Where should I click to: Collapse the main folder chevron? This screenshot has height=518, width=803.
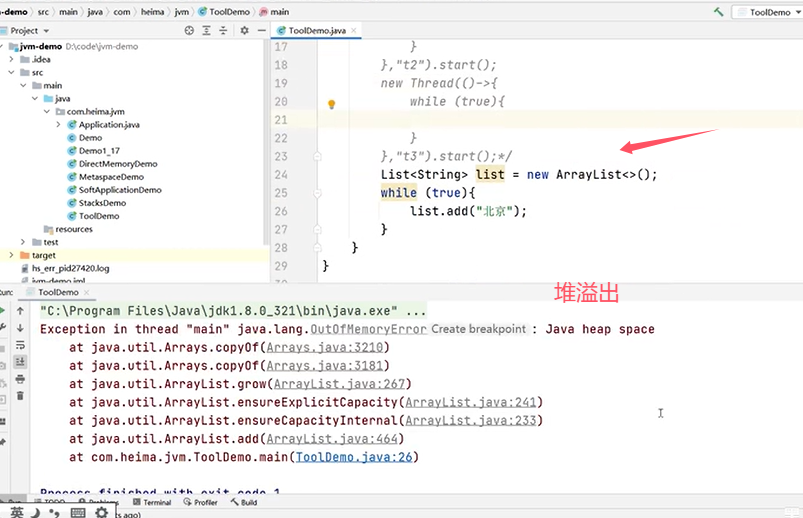23,86
